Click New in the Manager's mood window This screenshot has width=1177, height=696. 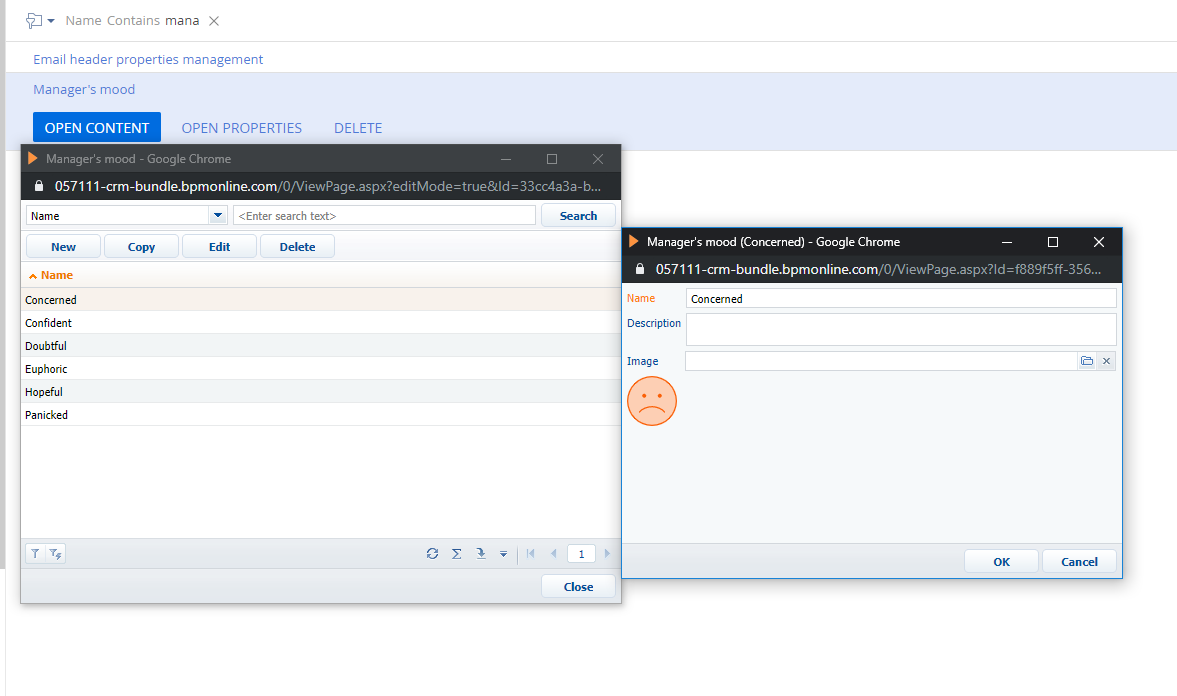coord(63,246)
